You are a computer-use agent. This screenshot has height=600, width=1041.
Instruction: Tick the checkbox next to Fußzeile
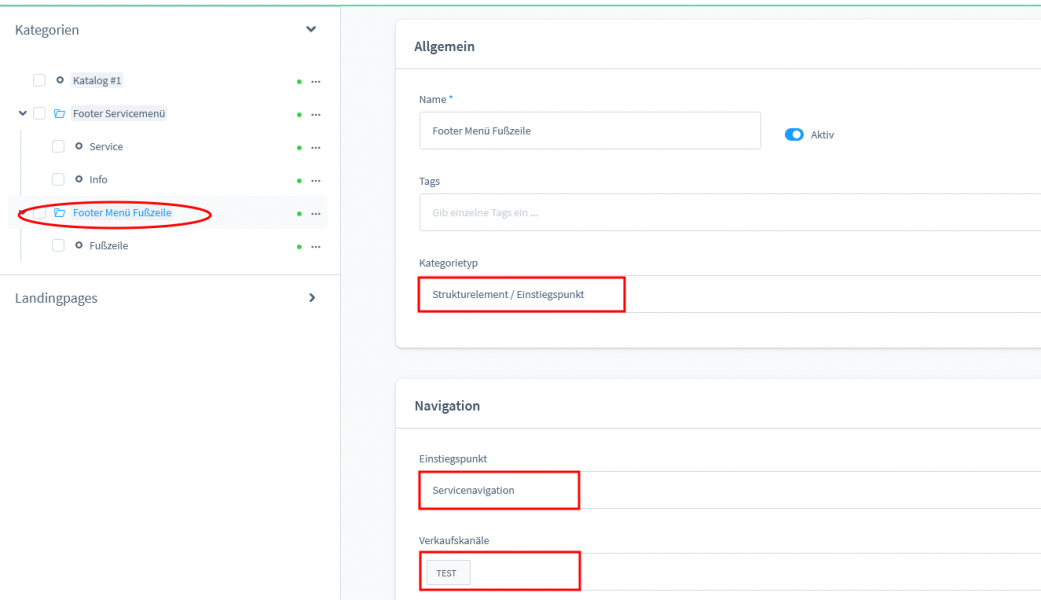click(58, 246)
